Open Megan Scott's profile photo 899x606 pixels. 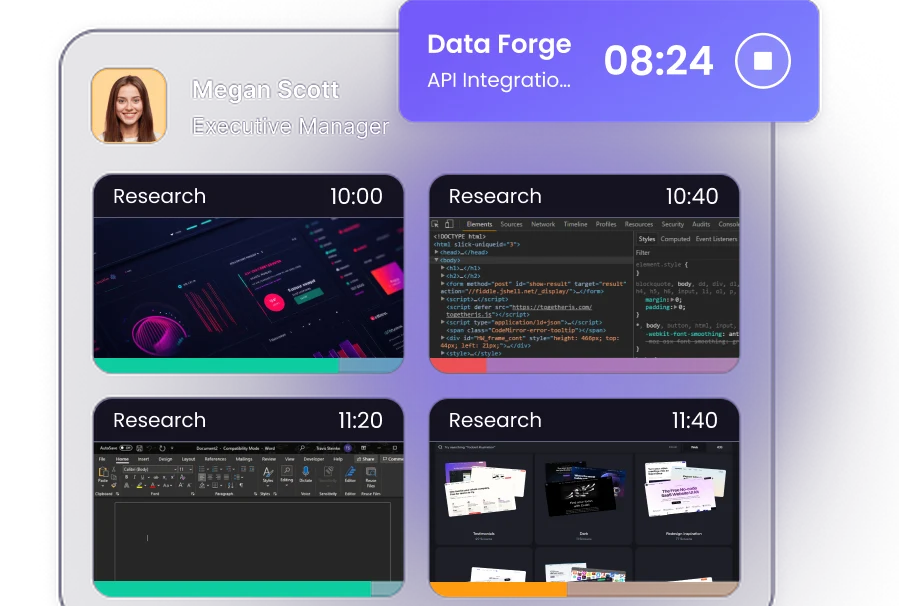tap(129, 105)
